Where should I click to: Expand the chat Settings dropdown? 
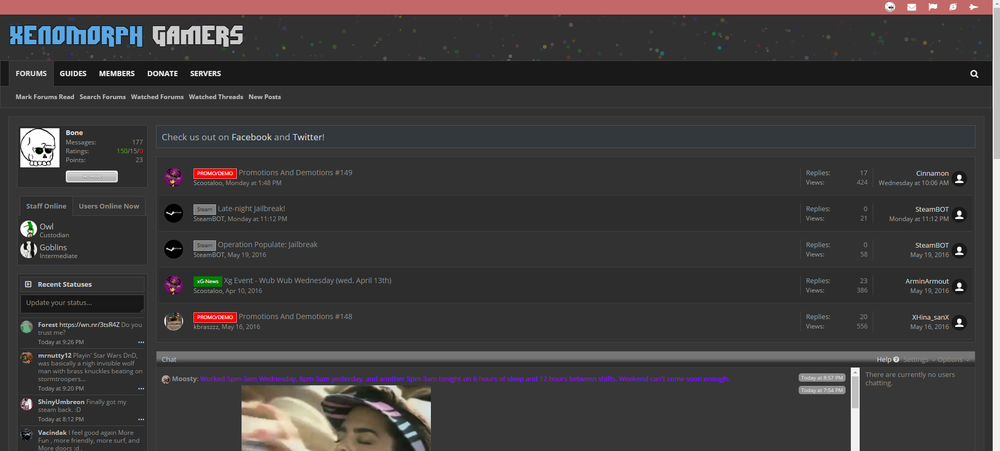(x=918, y=360)
